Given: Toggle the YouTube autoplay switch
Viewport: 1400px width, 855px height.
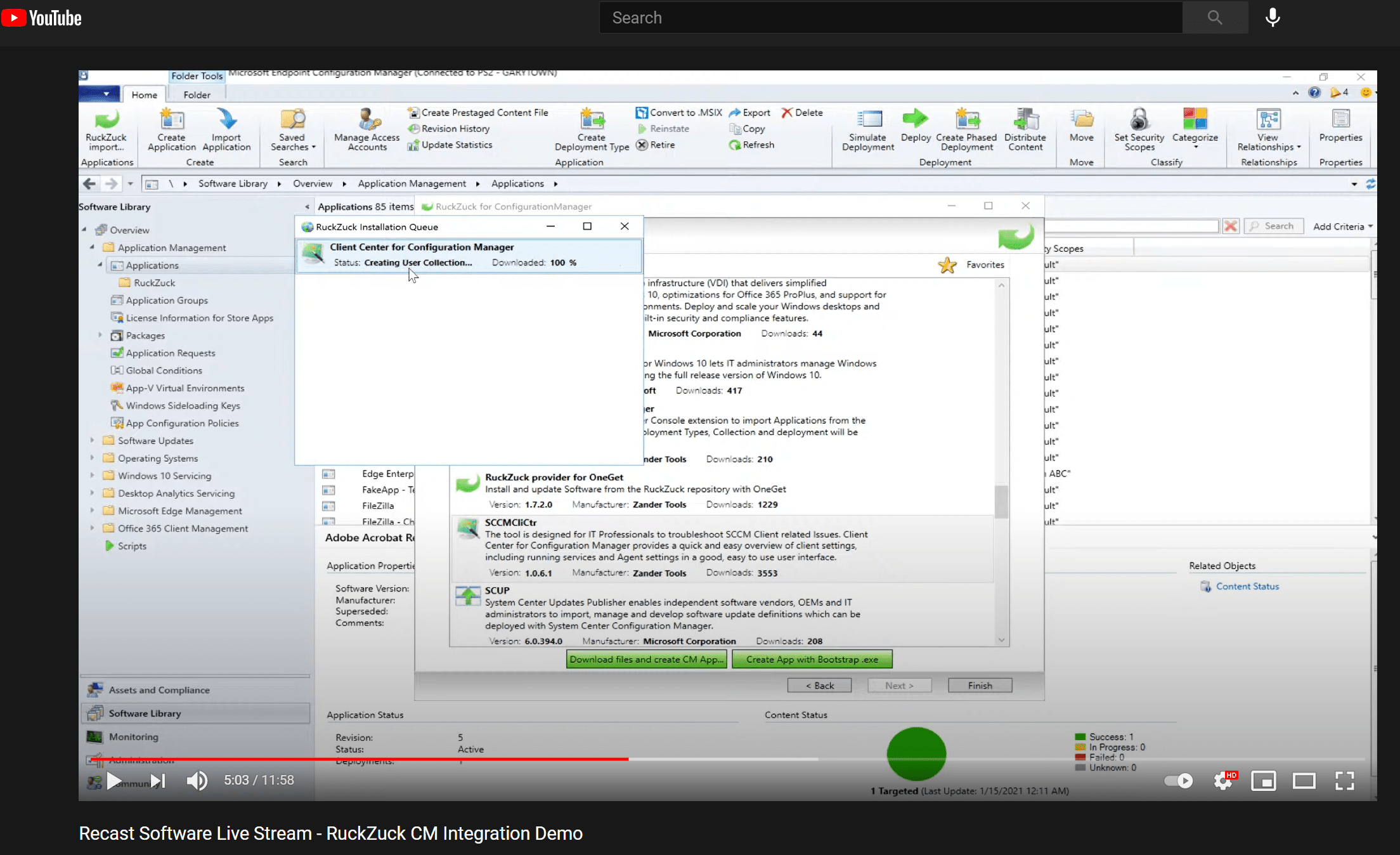Looking at the screenshot, I should click(1179, 781).
